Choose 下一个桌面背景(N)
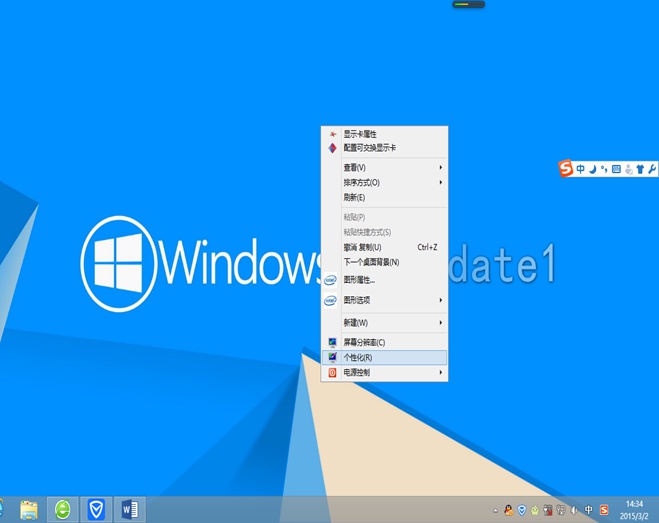The height and width of the screenshot is (523, 659). (x=384, y=262)
